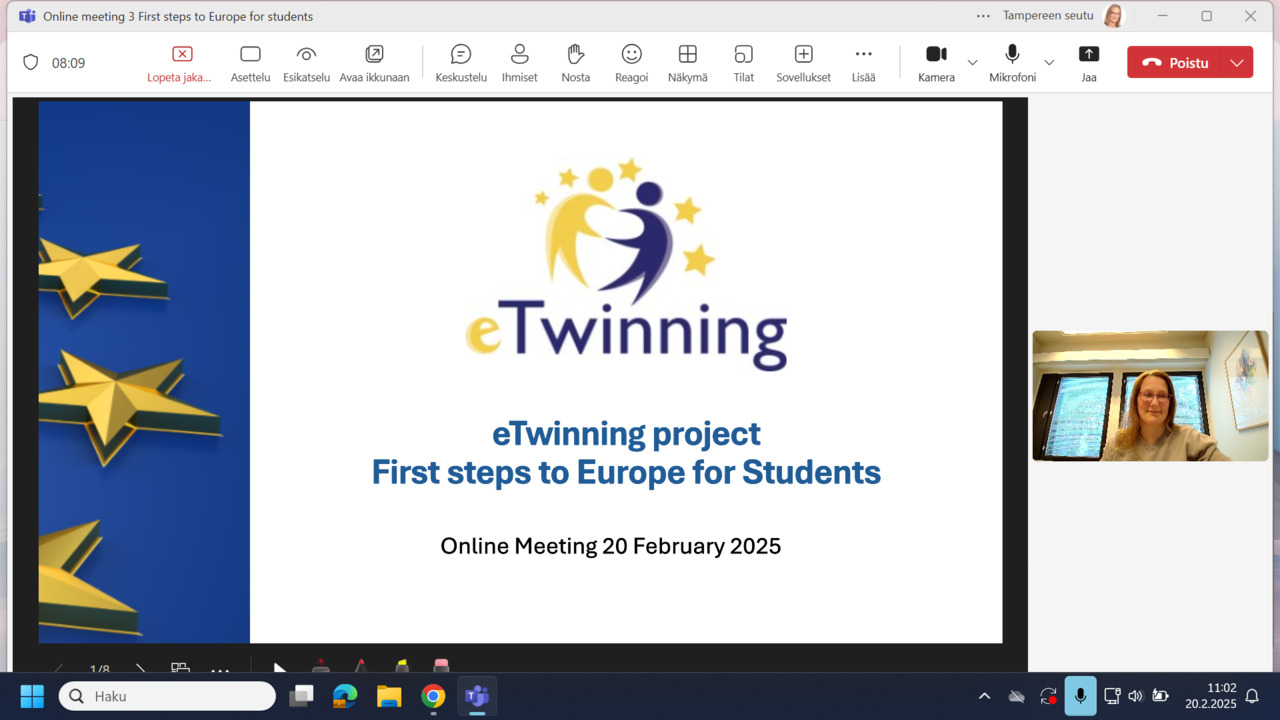
Task: Mute the Mikrofoni microphone
Action: (x=1012, y=63)
